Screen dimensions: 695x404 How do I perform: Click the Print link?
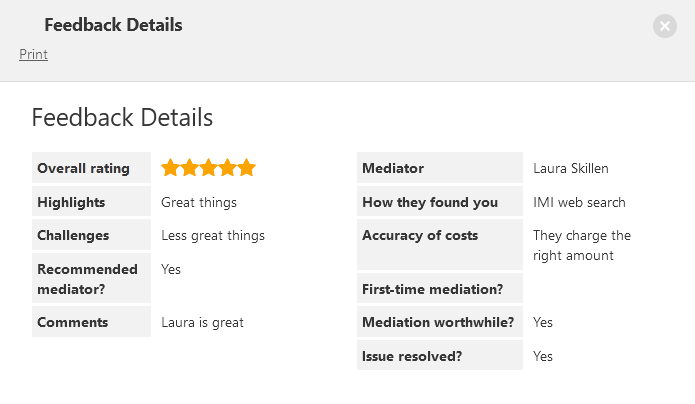(33, 54)
